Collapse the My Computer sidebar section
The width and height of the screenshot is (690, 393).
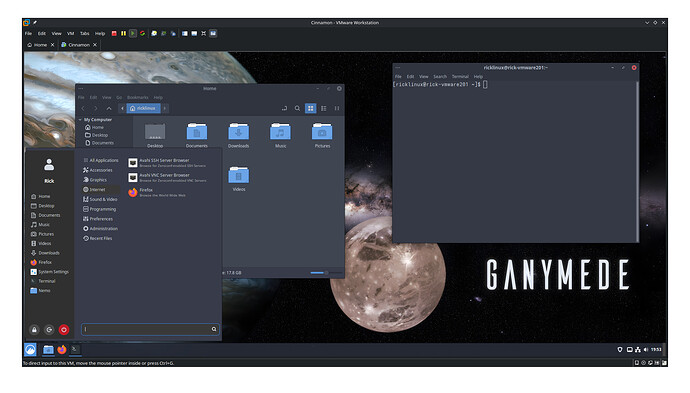point(80,120)
